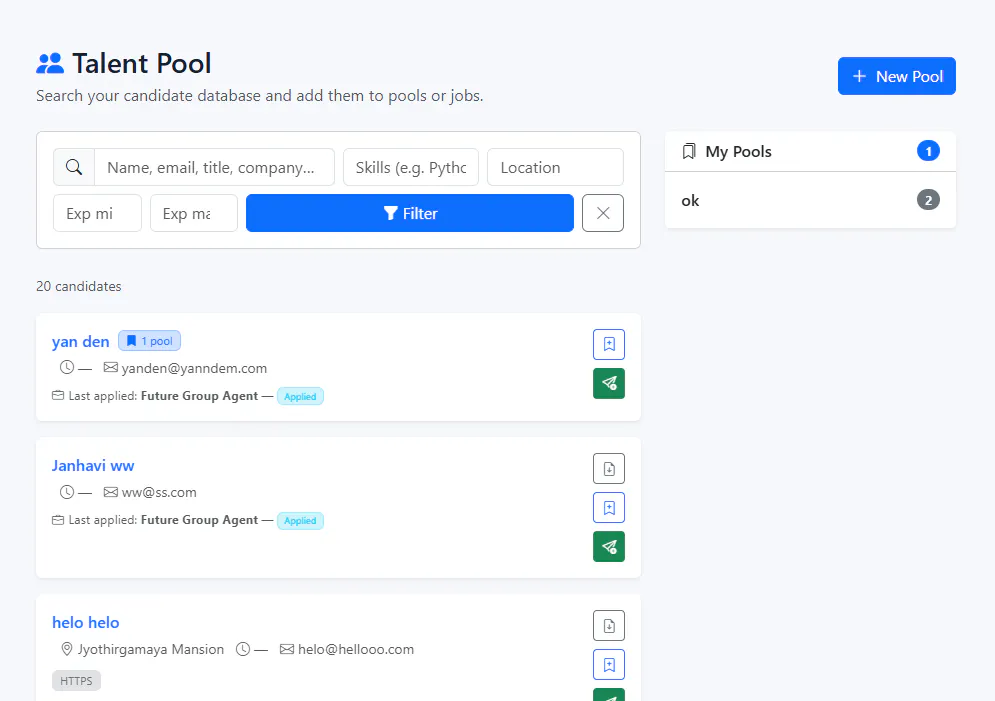The width and height of the screenshot is (995, 701).
Task: Send yan den to a job
Action: click(609, 383)
